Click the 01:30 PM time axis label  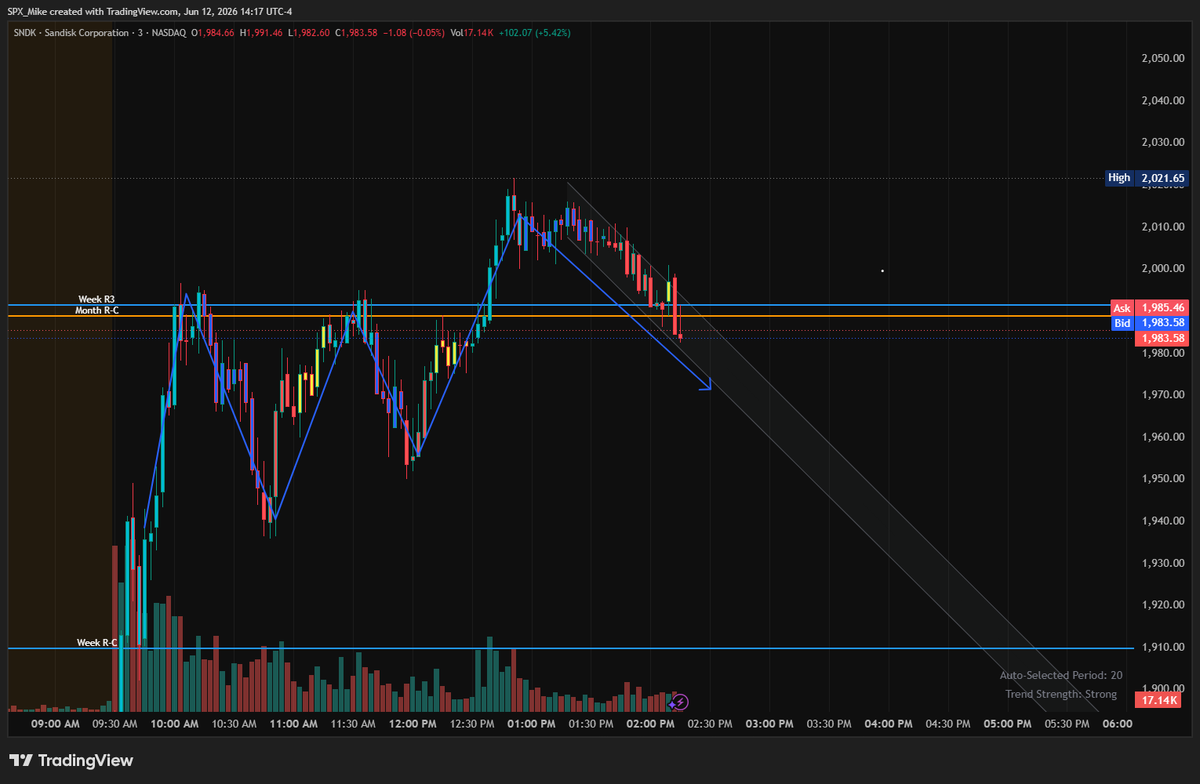tap(591, 723)
